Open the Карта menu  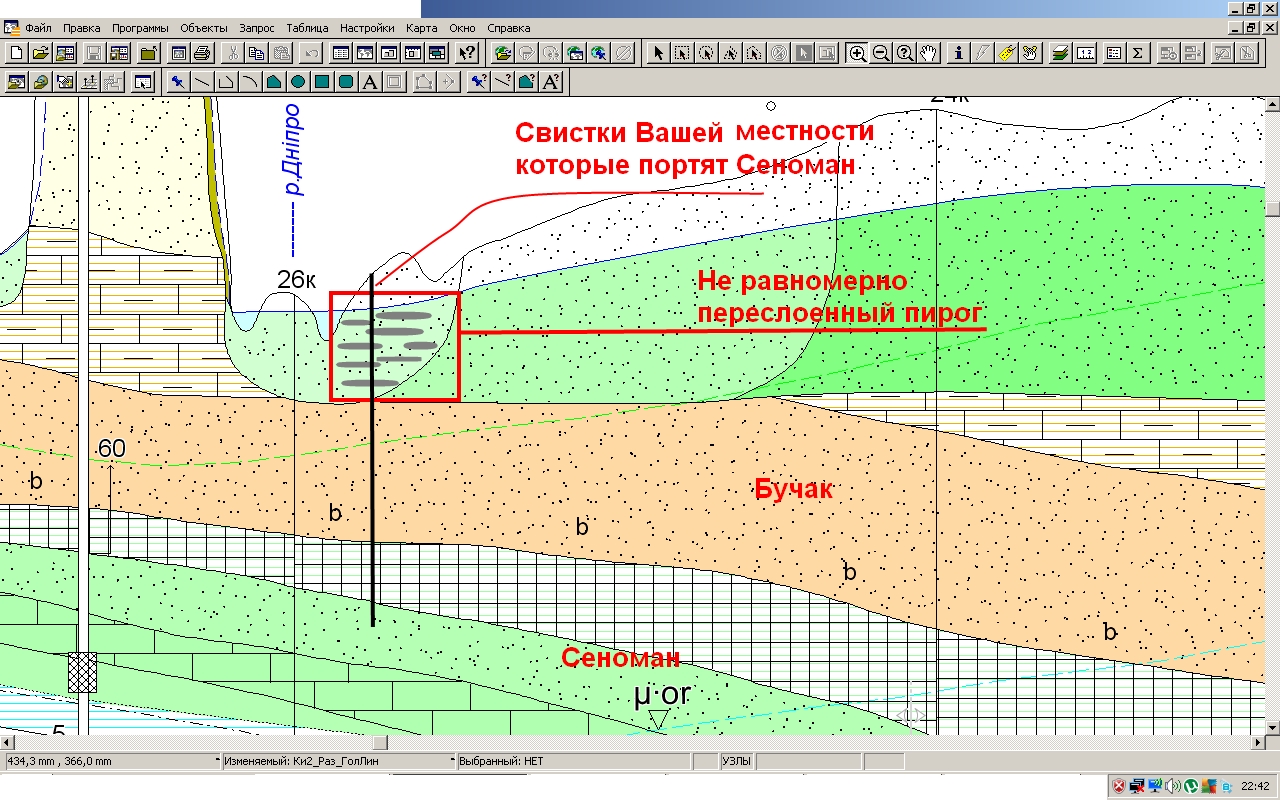[422, 28]
